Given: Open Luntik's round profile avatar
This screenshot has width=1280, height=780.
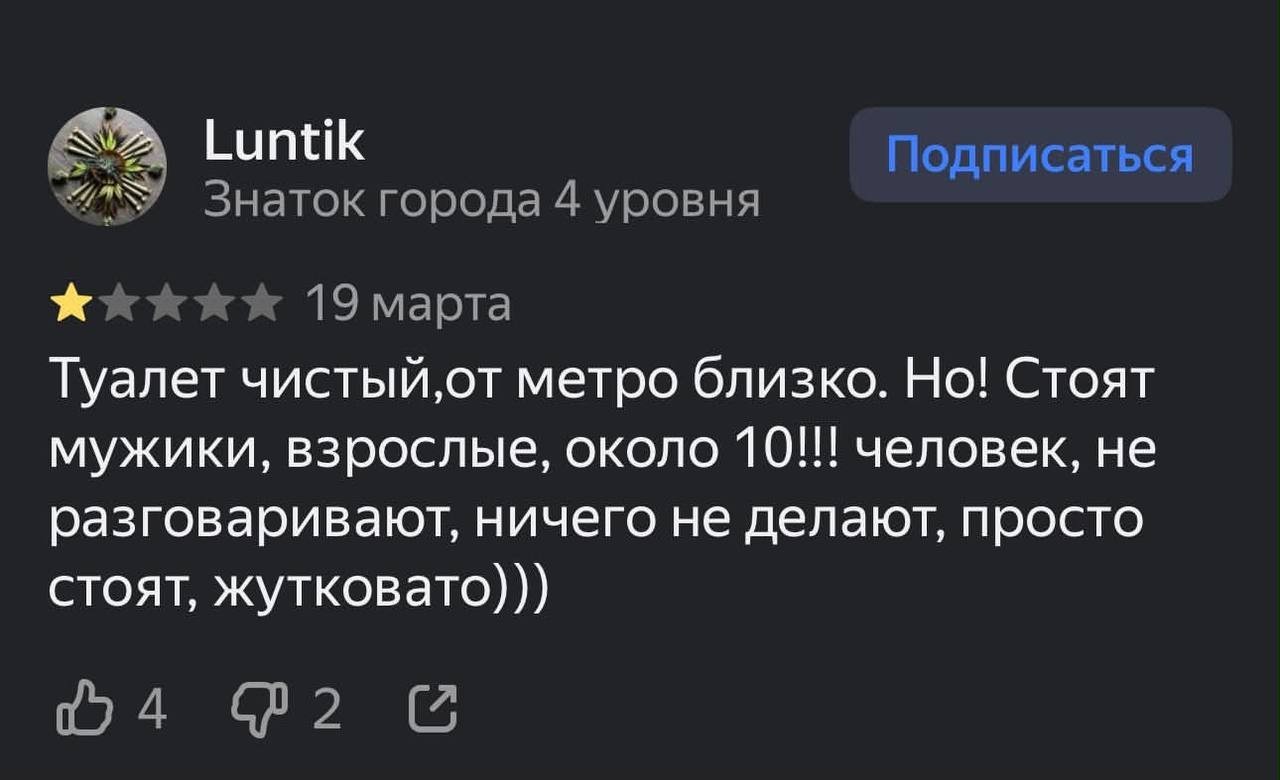Looking at the screenshot, I should click(106, 166).
